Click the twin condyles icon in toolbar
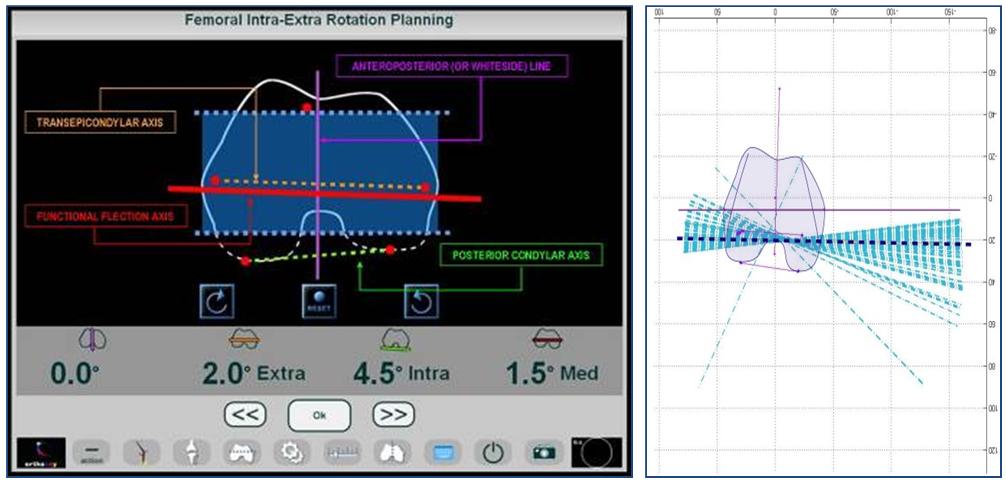The width and height of the screenshot is (1006, 480). pos(391,452)
